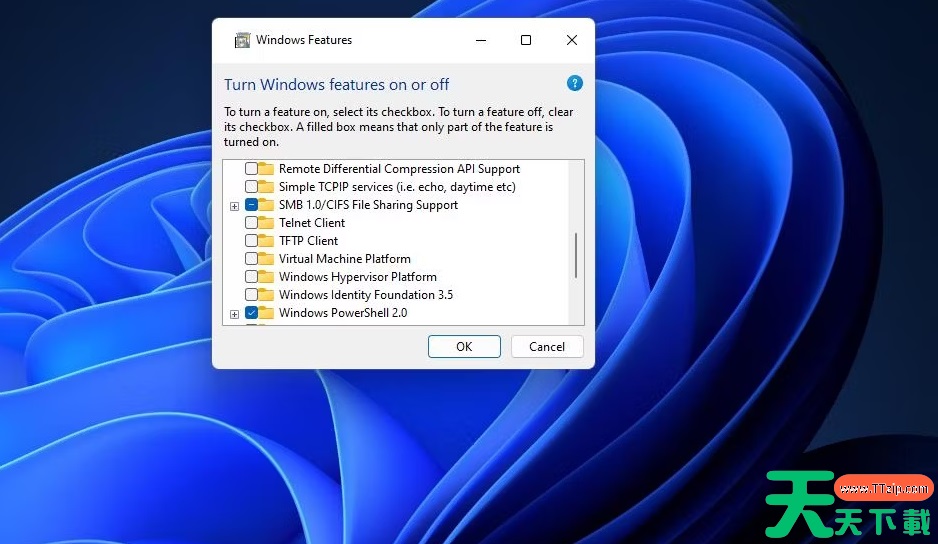Select 'Virtual Machine Platform' label text
The height and width of the screenshot is (544, 938).
pos(345,259)
